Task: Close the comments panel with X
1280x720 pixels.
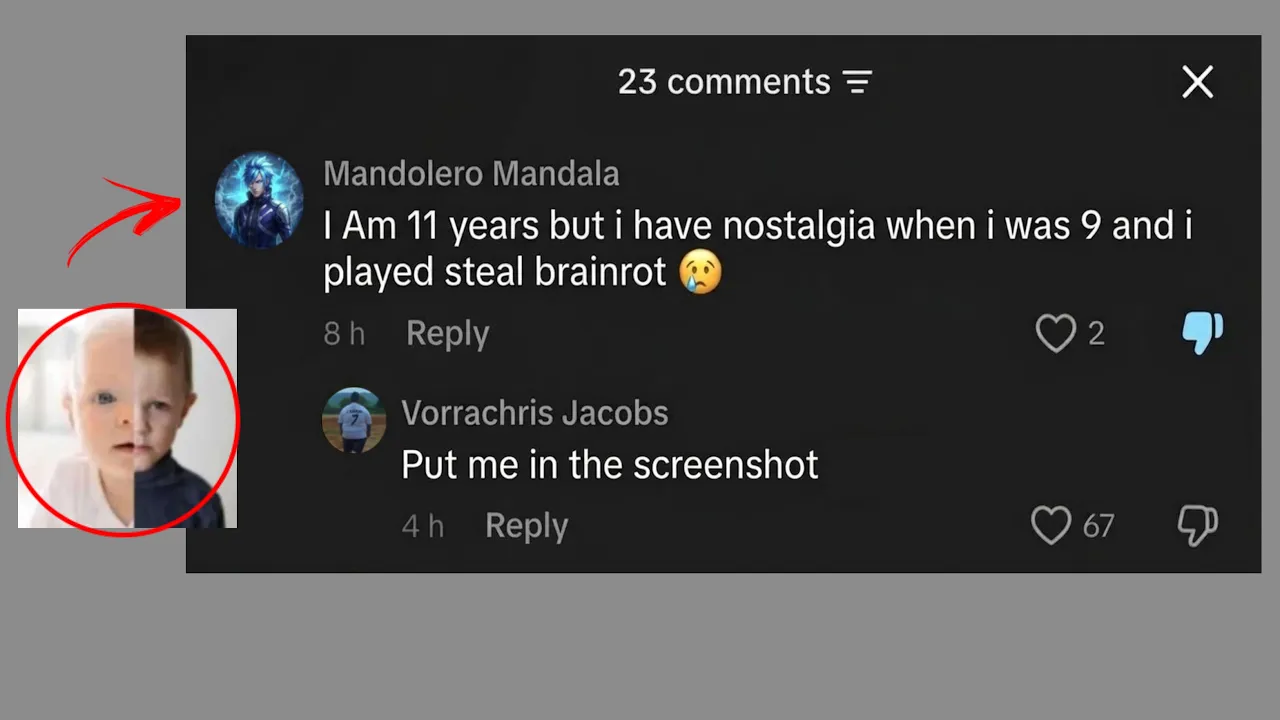Action: [x=1197, y=82]
